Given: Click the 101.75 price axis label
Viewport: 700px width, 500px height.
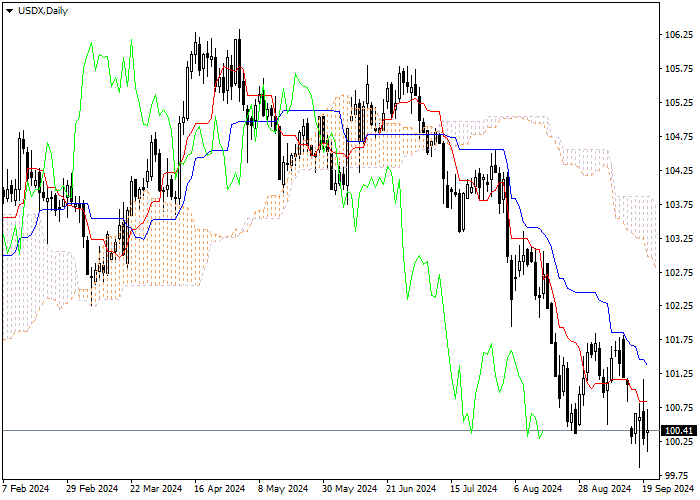Looking at the screenshot, I should pos(679,340).
